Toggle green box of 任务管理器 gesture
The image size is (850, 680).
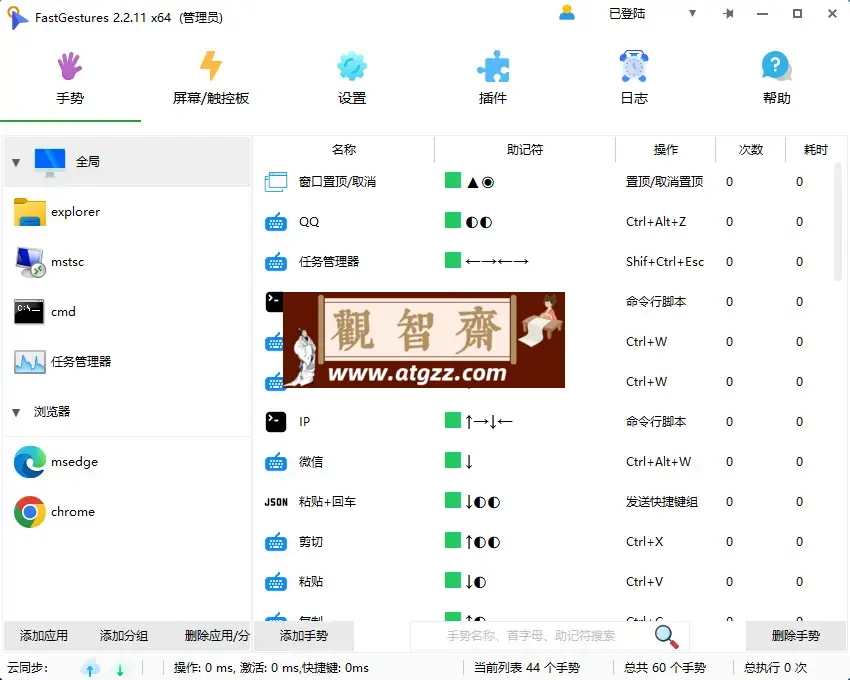coord(453,260)
